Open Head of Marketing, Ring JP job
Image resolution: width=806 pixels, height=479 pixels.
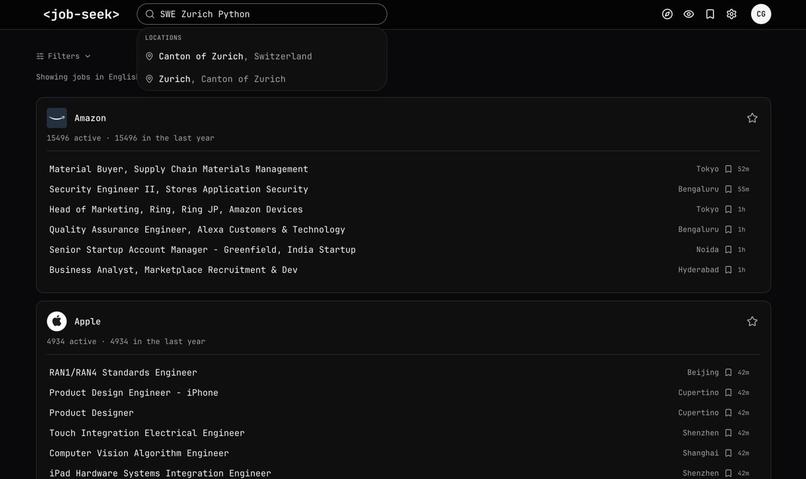point(176,210)
